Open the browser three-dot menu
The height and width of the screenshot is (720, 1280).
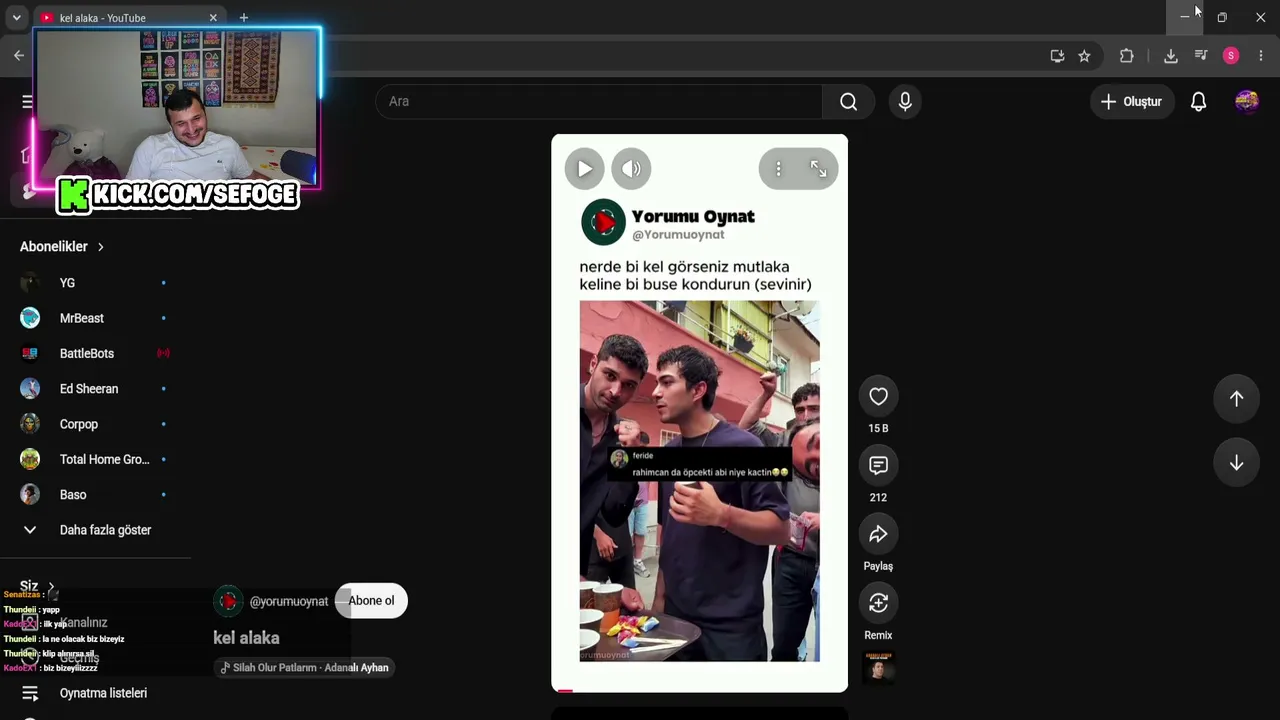pyautogui.click(x=1260, y=56)
